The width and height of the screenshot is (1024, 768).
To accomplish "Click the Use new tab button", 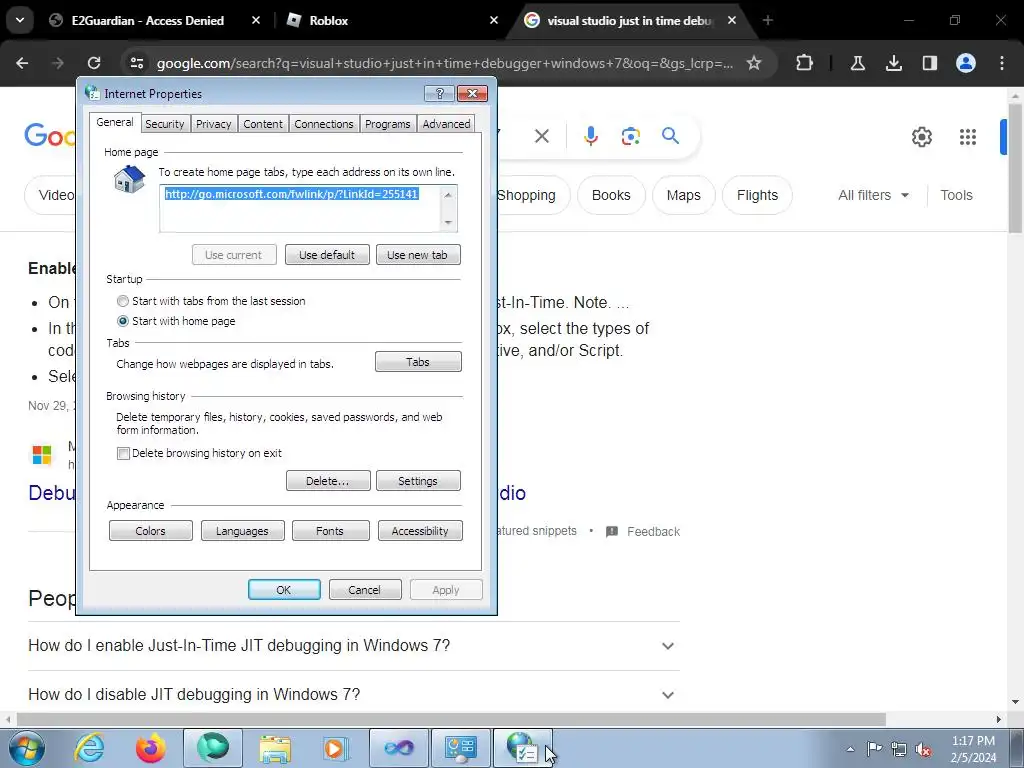I will 418,255.
